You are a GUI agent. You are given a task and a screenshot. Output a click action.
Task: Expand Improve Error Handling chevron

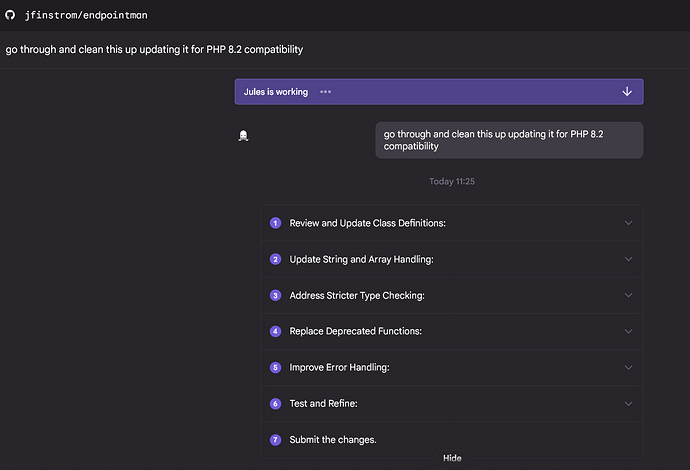[628, 367]
